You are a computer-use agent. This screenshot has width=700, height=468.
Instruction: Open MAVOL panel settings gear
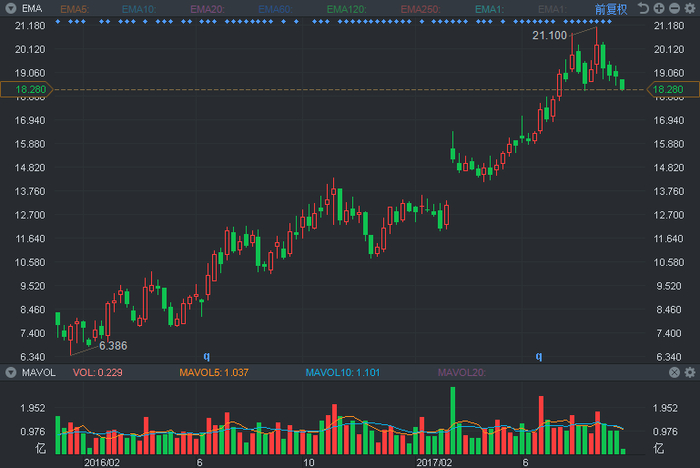[x=690, y=373]
